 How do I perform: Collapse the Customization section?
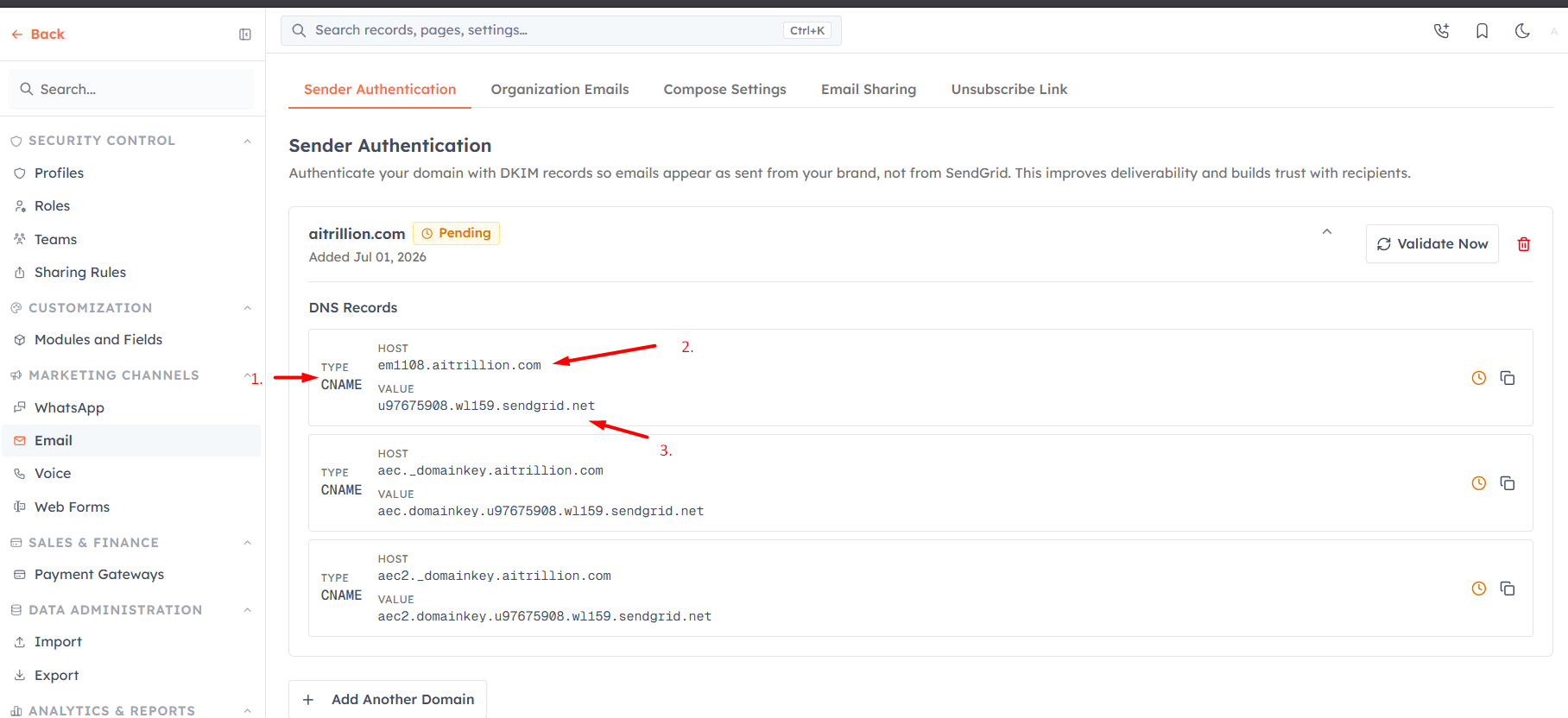click(x=248, y=308)
